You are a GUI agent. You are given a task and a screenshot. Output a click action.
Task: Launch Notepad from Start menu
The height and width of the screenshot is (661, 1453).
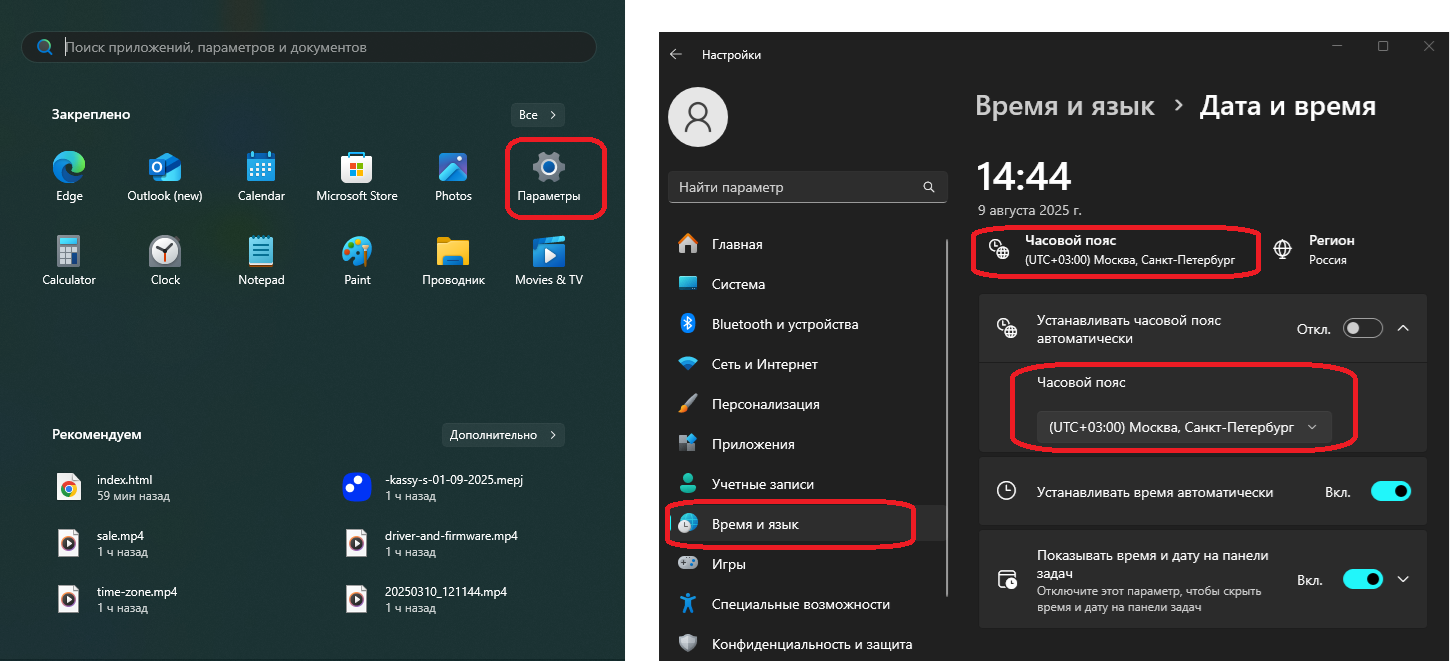[x=261, y=261]
